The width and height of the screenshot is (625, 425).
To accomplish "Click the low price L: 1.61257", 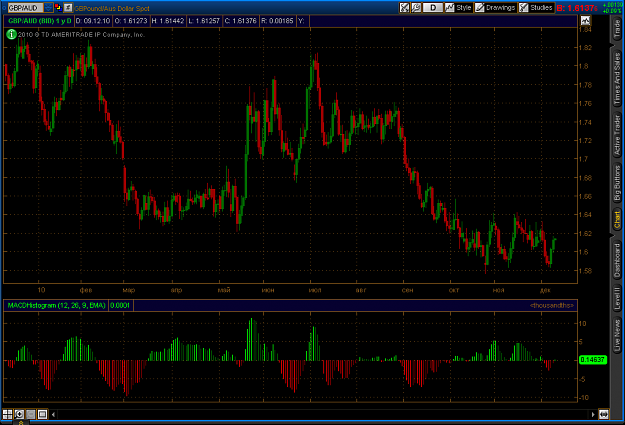I will (x=204, y=21).
